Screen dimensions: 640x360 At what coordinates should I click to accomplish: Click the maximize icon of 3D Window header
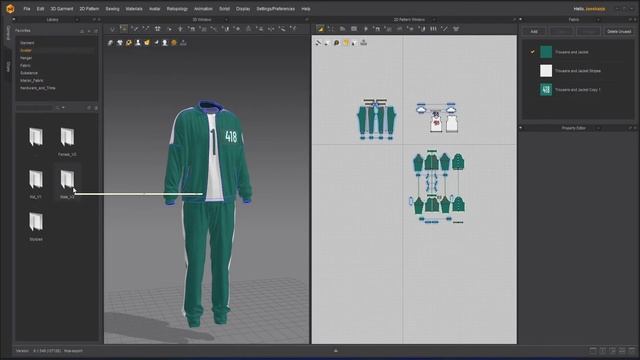click(x=307, y=20)
